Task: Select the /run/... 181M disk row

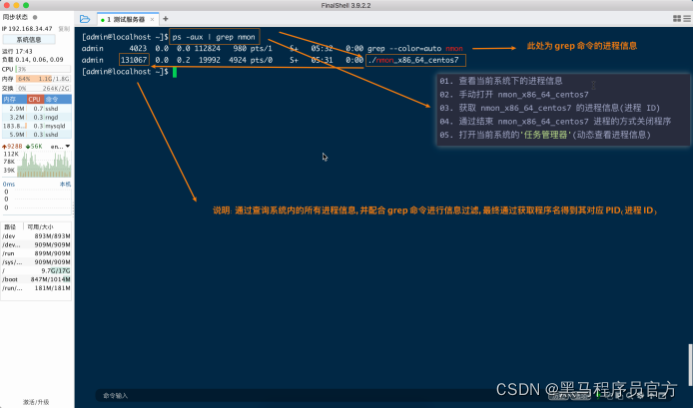Action: coord(36,288)
